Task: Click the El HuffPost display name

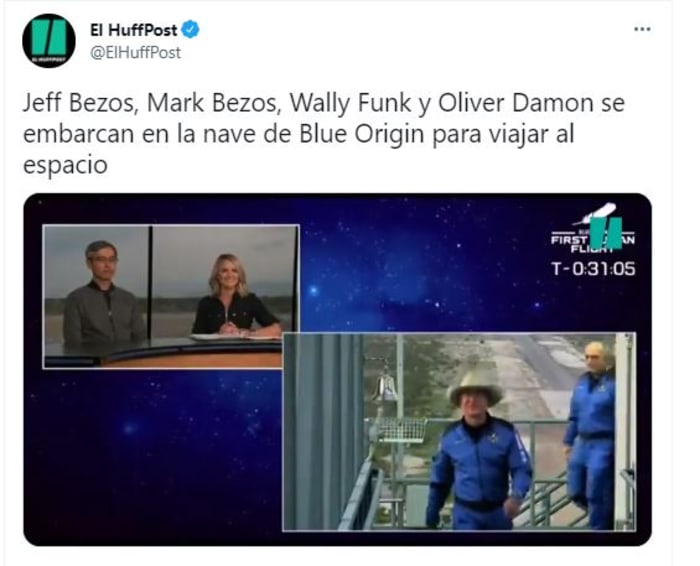Action: (133, 30)
